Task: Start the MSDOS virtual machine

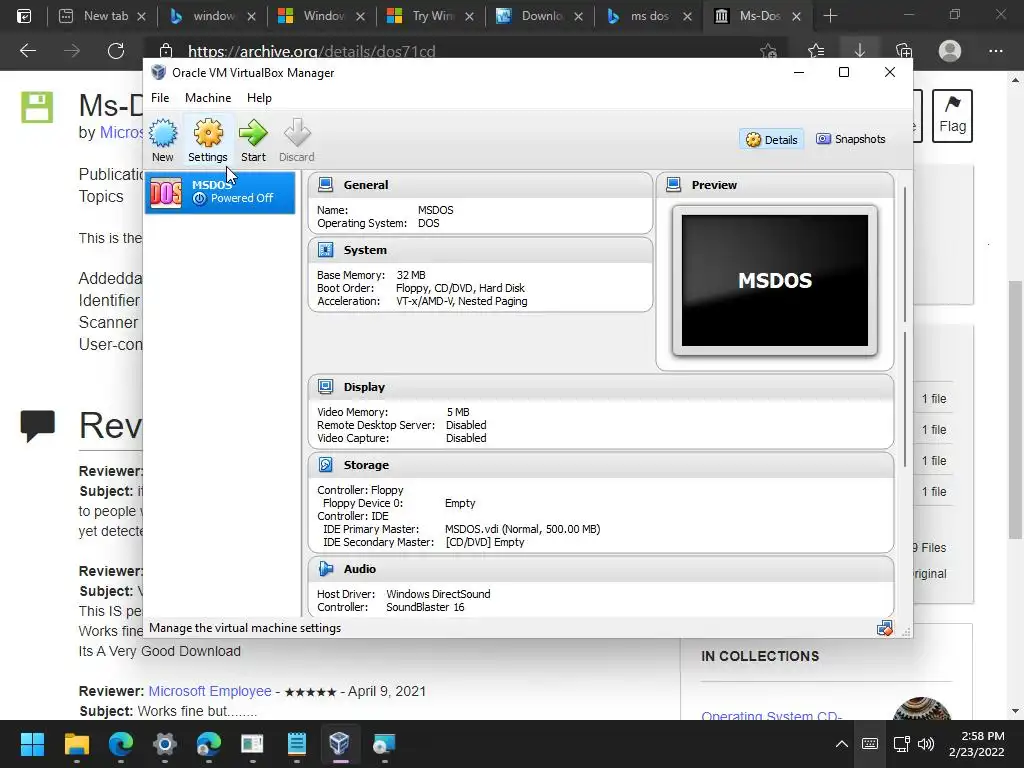Action: click(253, 140)
